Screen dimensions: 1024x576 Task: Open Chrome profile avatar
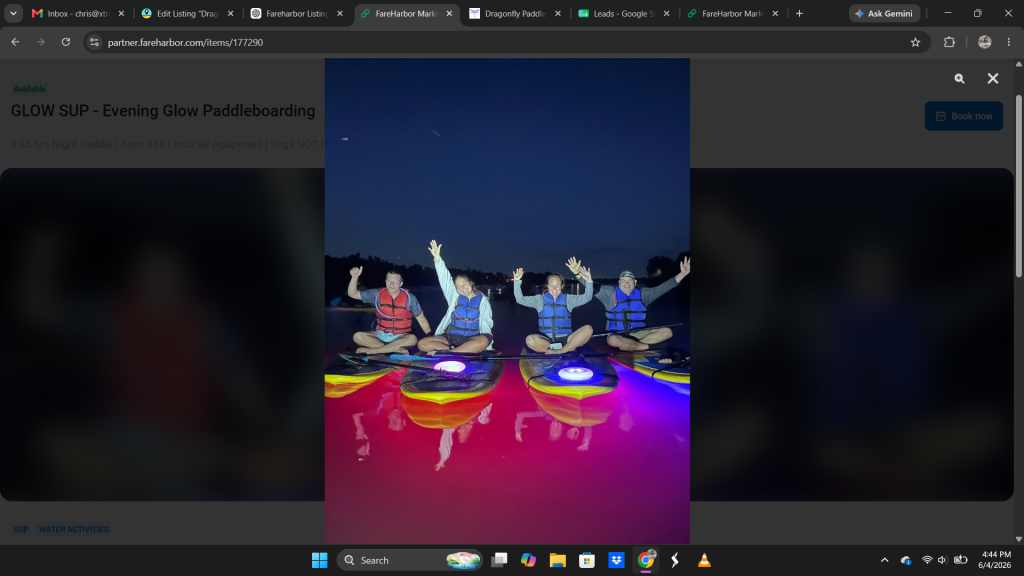985,42
